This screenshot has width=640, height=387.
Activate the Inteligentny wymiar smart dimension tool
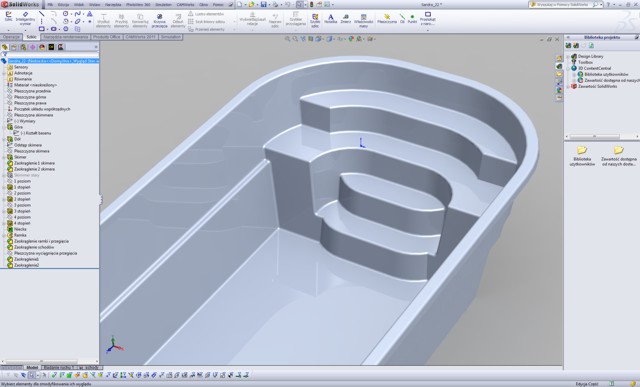coord(25,18)
